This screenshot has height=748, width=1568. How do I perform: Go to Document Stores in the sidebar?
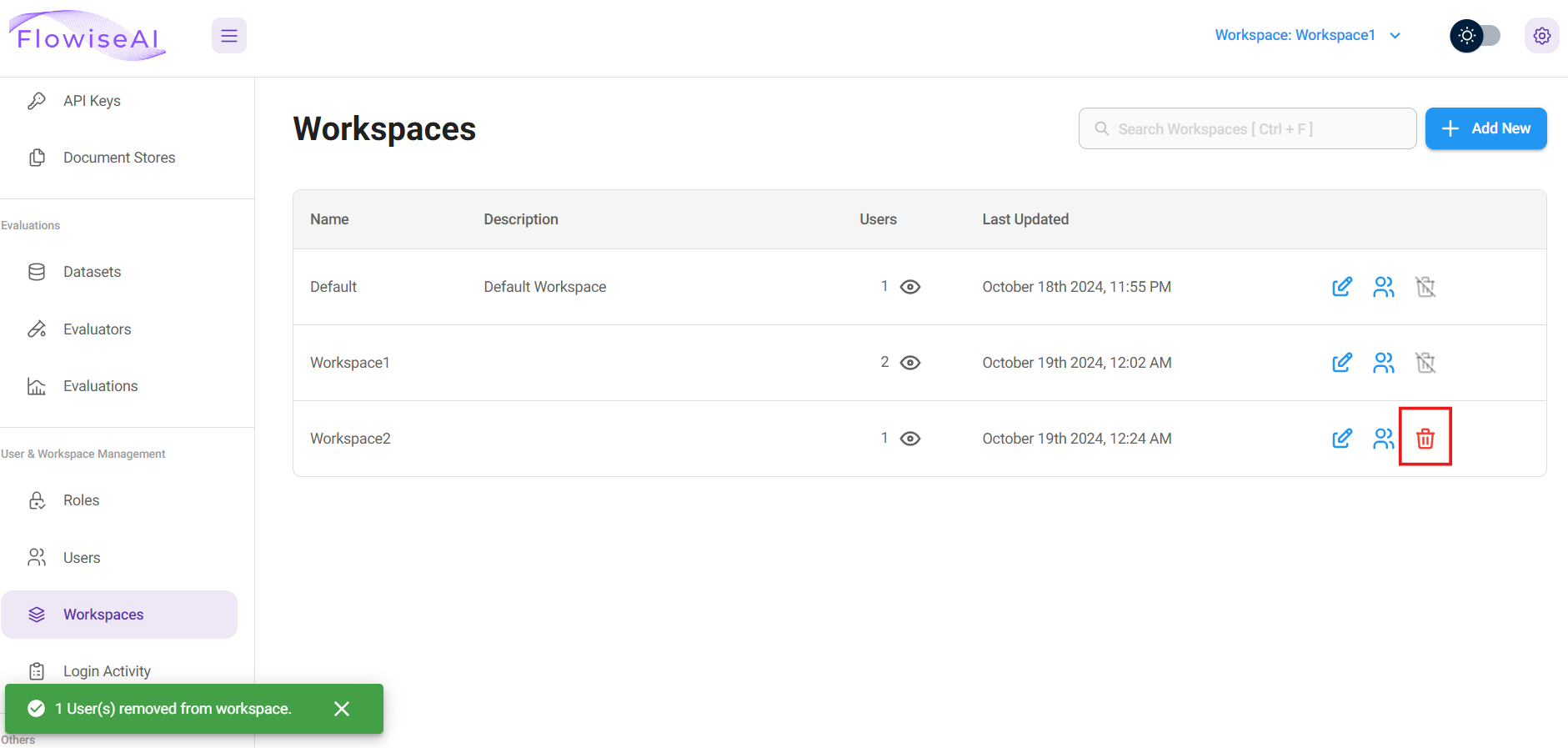click(119, 158)
